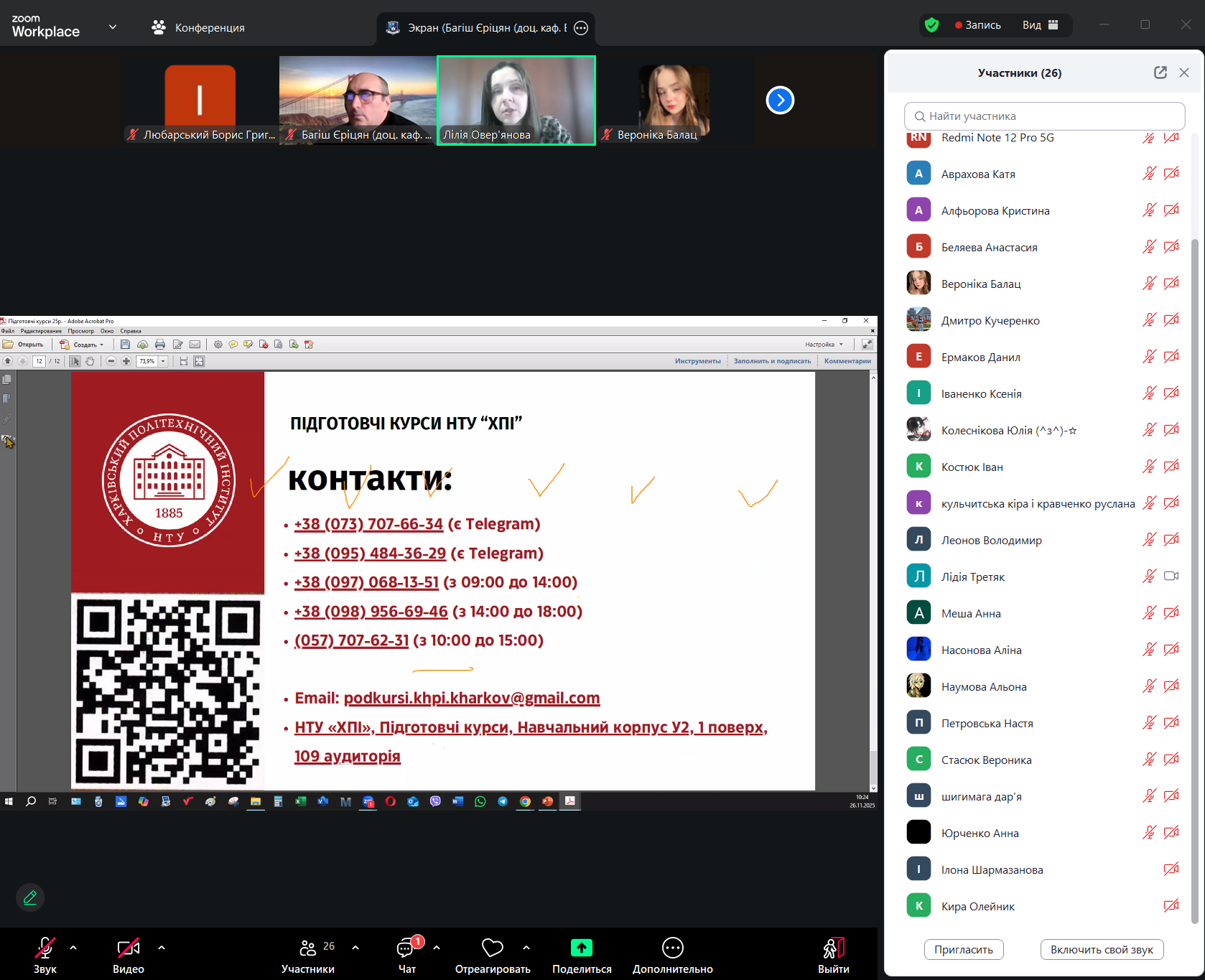Click camera icon next to Лідія Третяк

tap(1171, 576)
